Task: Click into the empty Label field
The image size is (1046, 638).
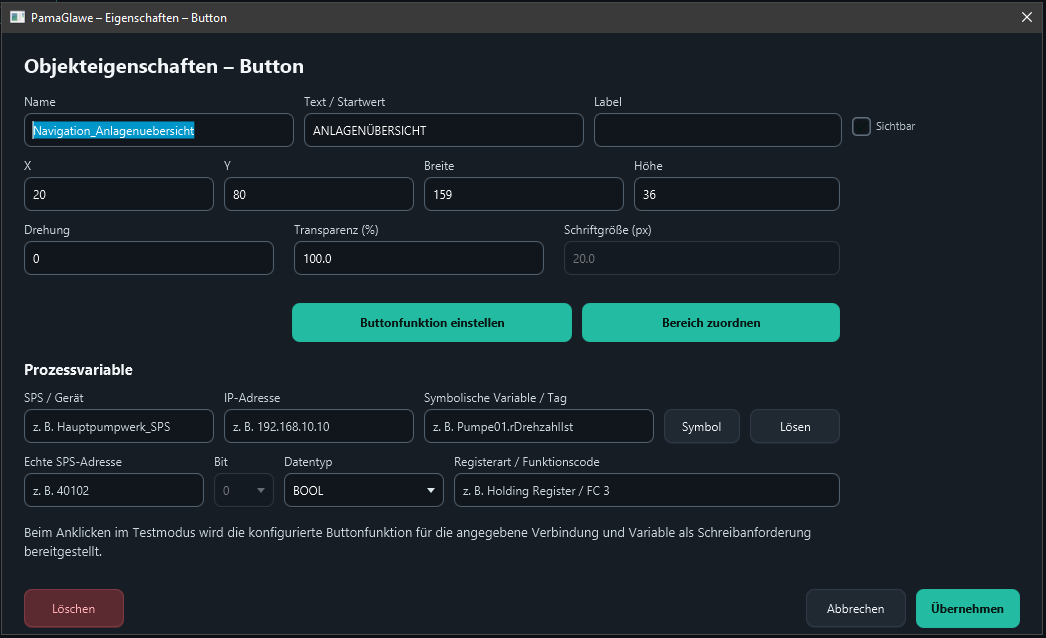Action: (718, 130)
